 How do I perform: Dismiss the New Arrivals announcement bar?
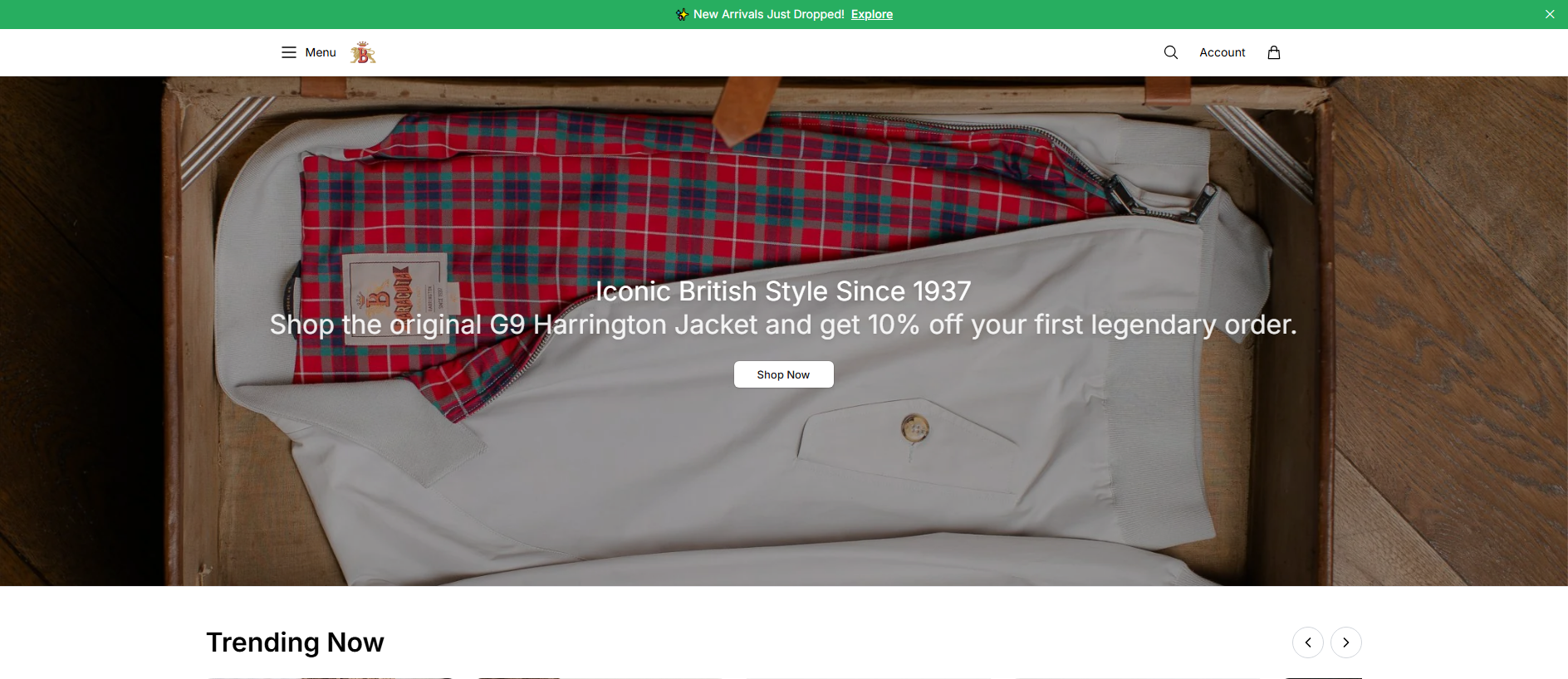click(x=1550, y=14)
